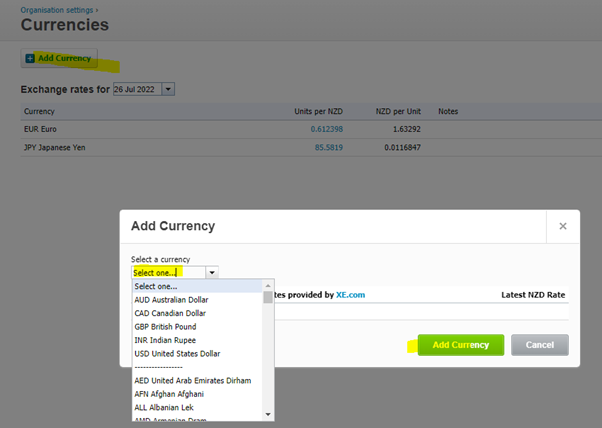Open the exchange rates date dropdown arrow

point(168,90)
